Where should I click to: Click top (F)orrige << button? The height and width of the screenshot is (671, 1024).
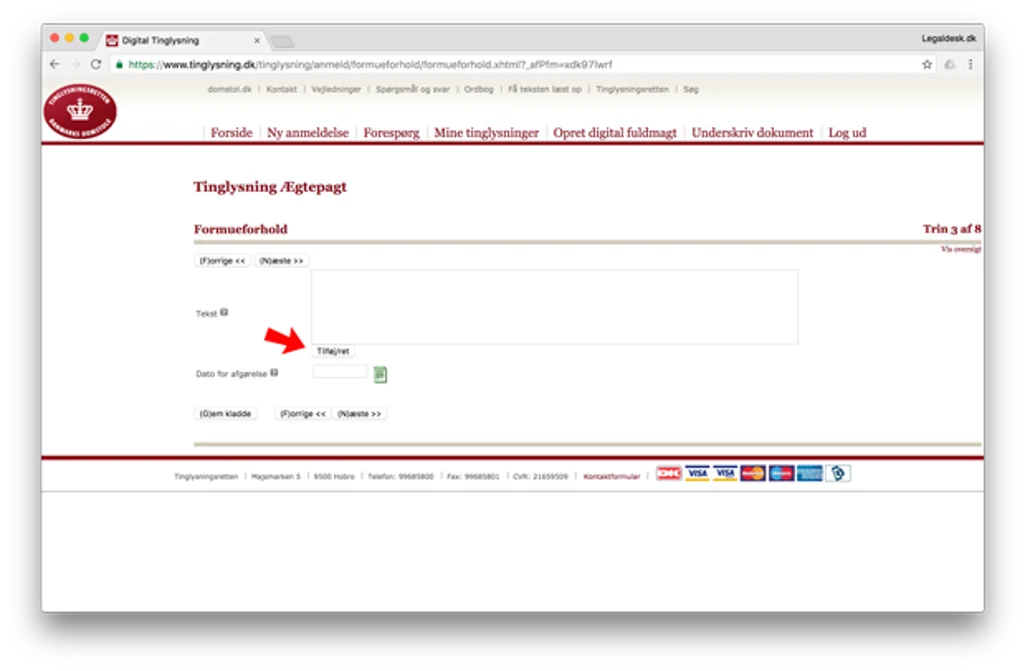point(222,261)
